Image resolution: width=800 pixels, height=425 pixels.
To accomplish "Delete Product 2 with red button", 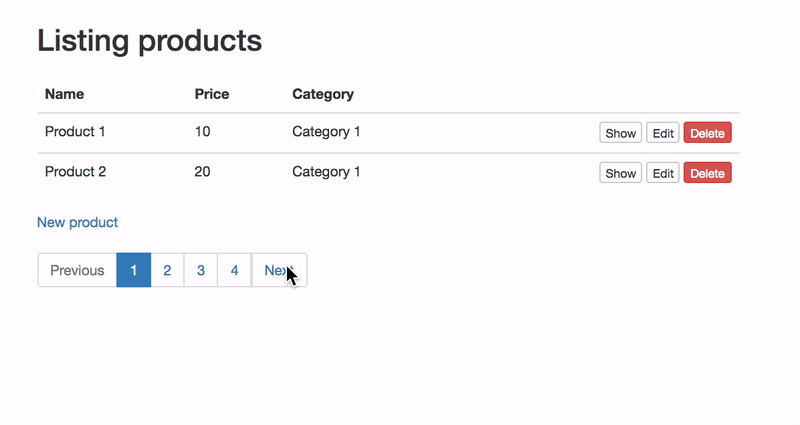I will [708, 173].
